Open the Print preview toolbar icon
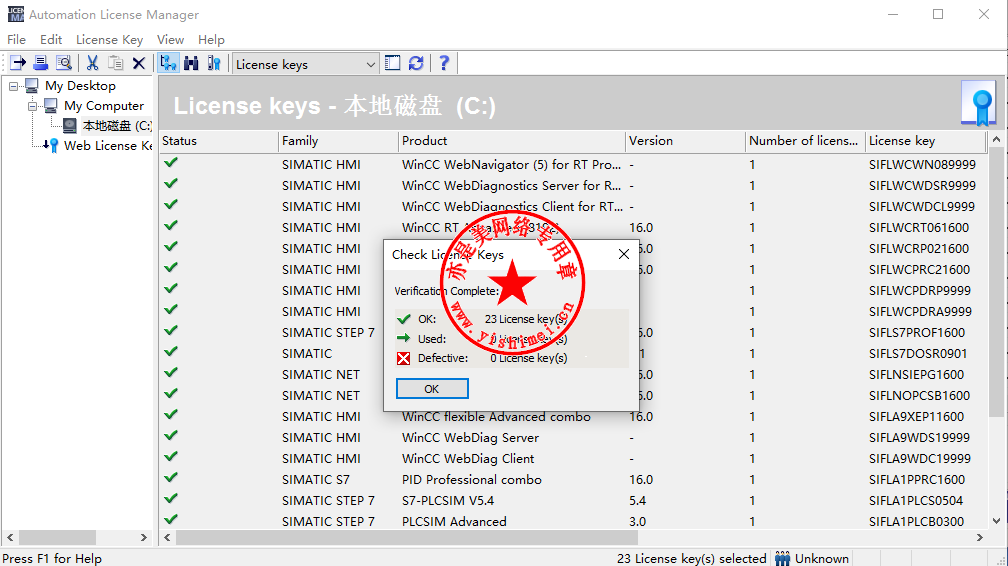The image size is (1008, 566). 64,63
